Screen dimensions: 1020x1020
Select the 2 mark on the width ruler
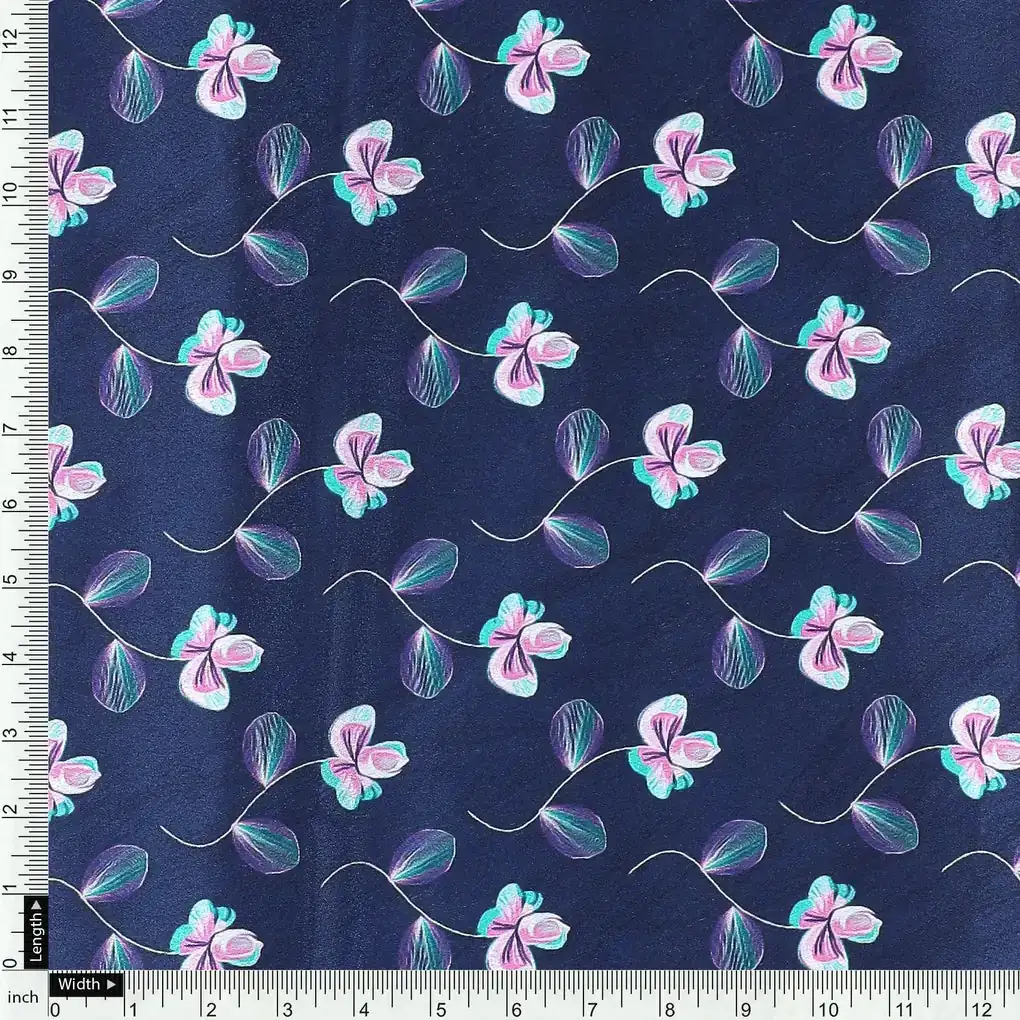tap(211, 1009)
